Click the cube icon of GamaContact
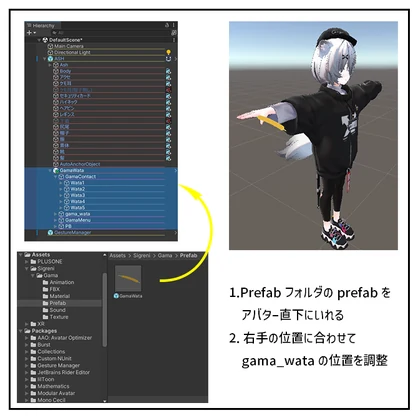The image size is (418, 418). pyautogui.click(x=61, y=177)
